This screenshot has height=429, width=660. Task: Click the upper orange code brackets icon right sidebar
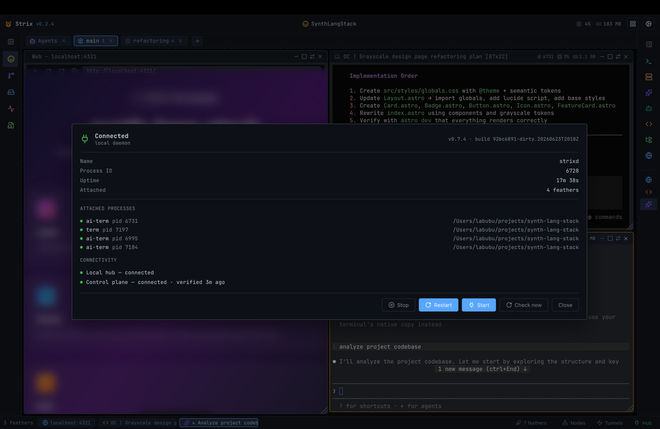(649, 124)
